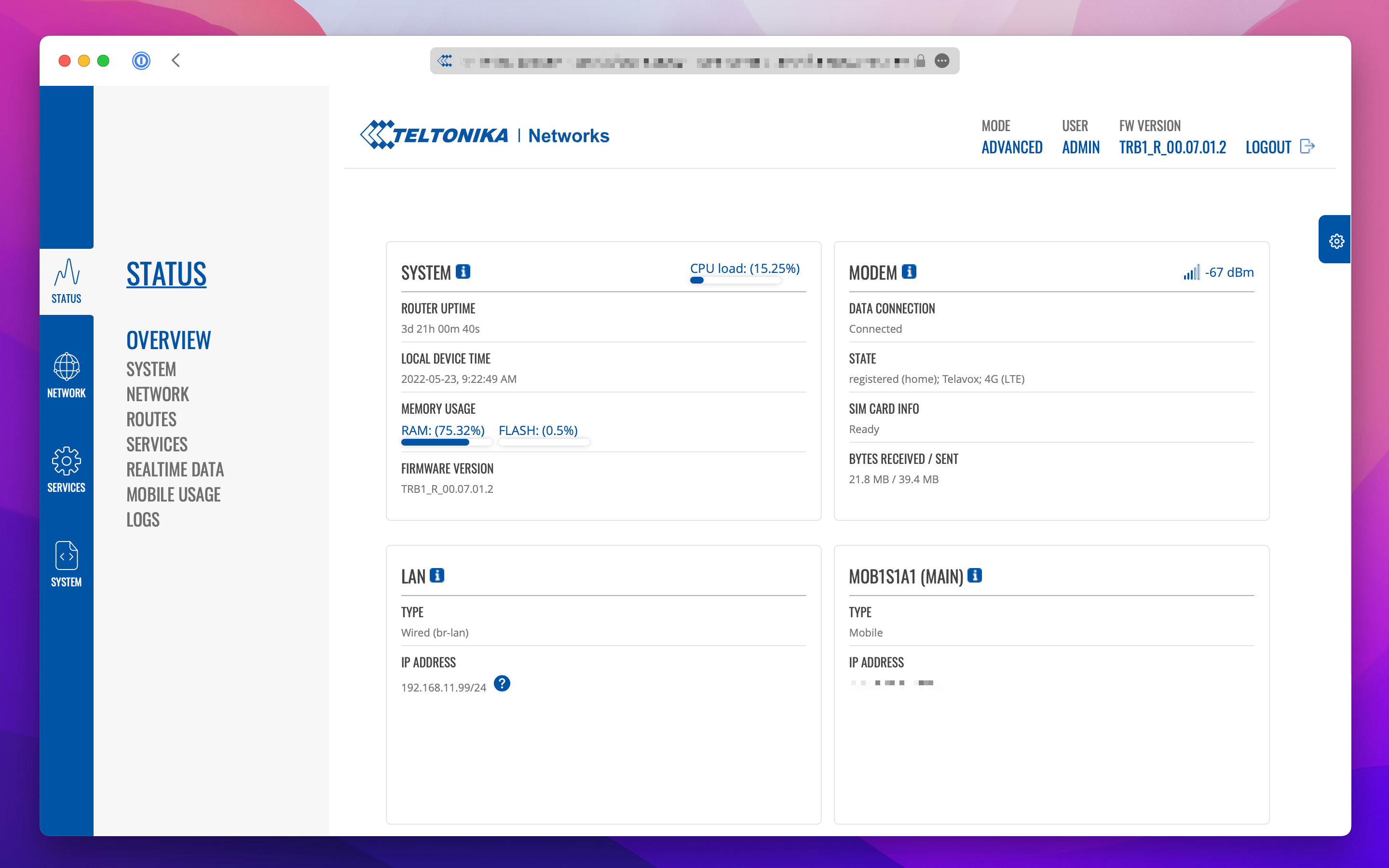Viewport: 1389px width, 868px height.
Task: Click the Modem card info icon
Action: tap(909, 271)
